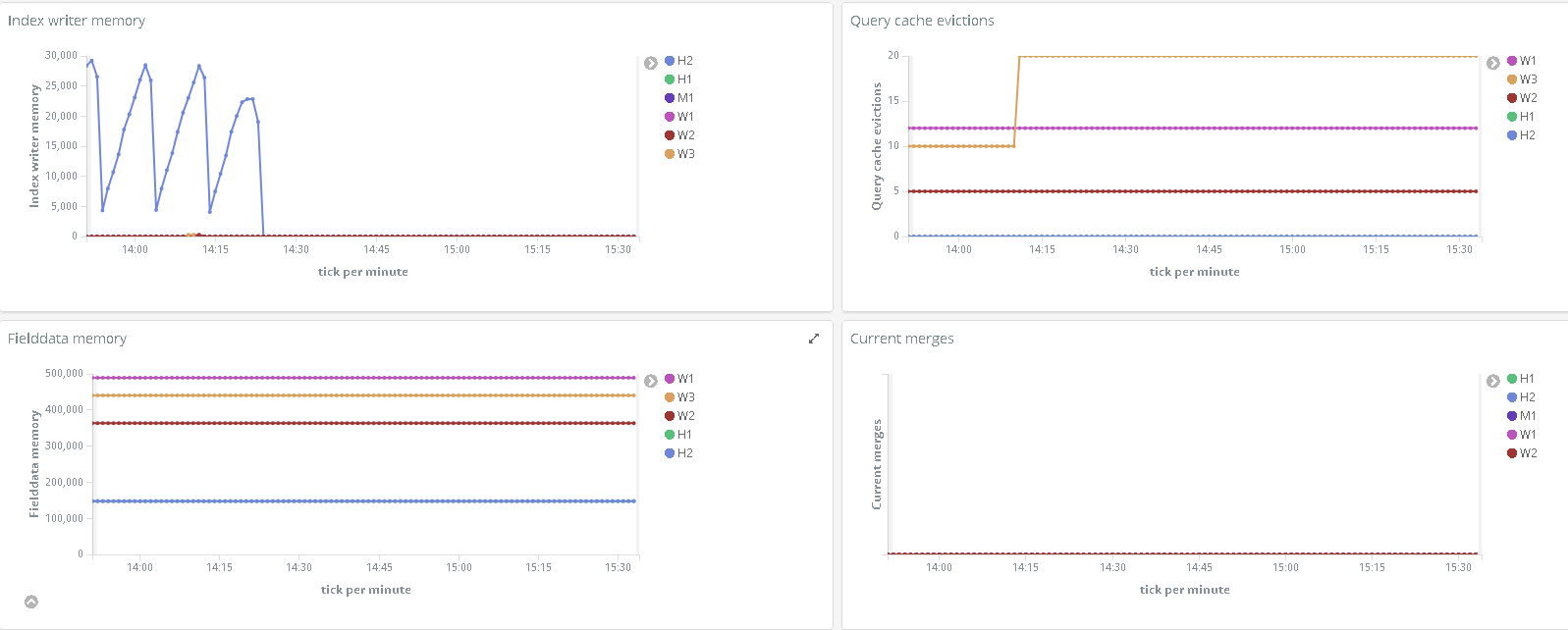Select the Query cache evictions panel title

coord(922,21)
